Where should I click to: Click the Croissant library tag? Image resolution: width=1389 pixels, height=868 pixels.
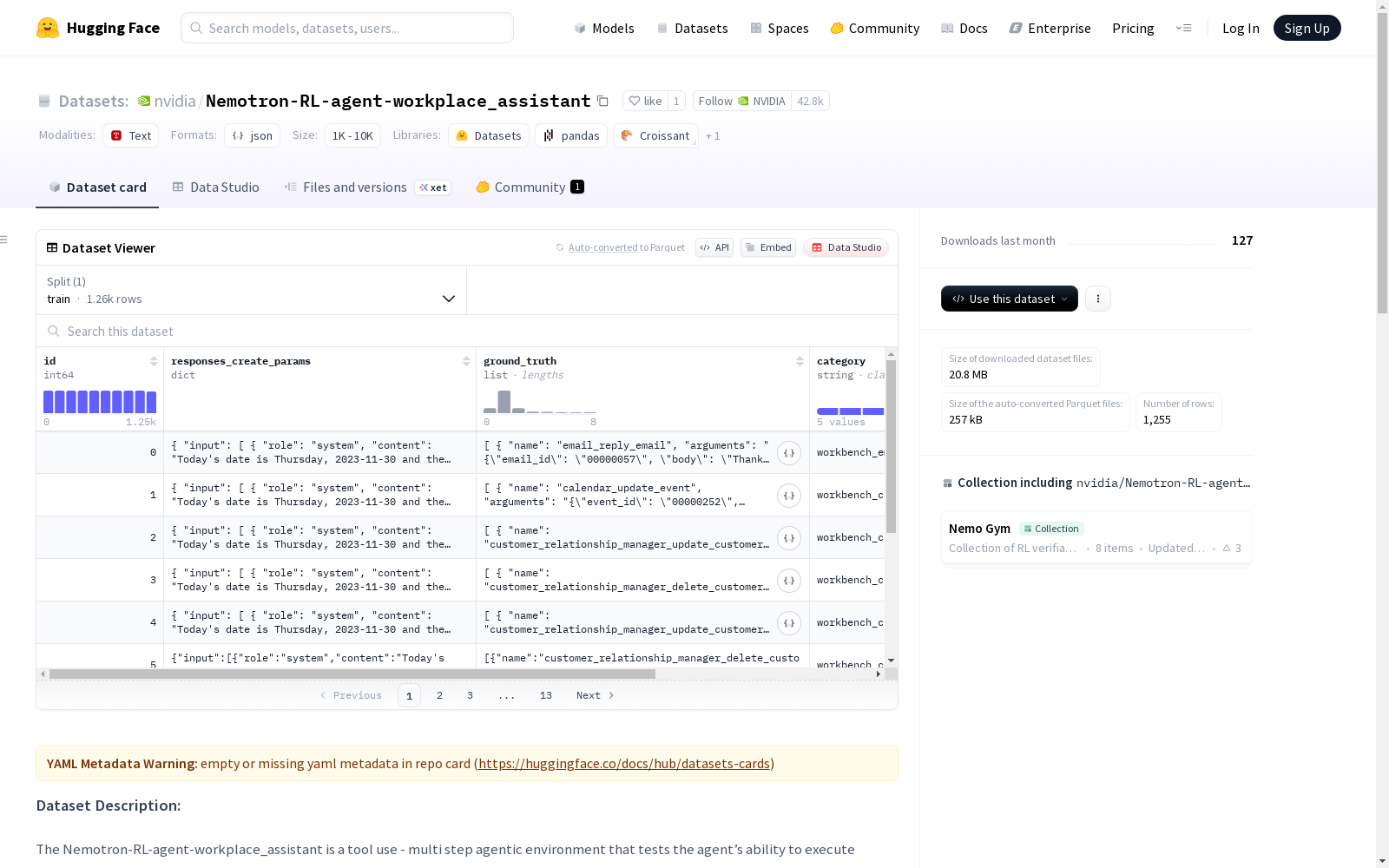(655, 135)
